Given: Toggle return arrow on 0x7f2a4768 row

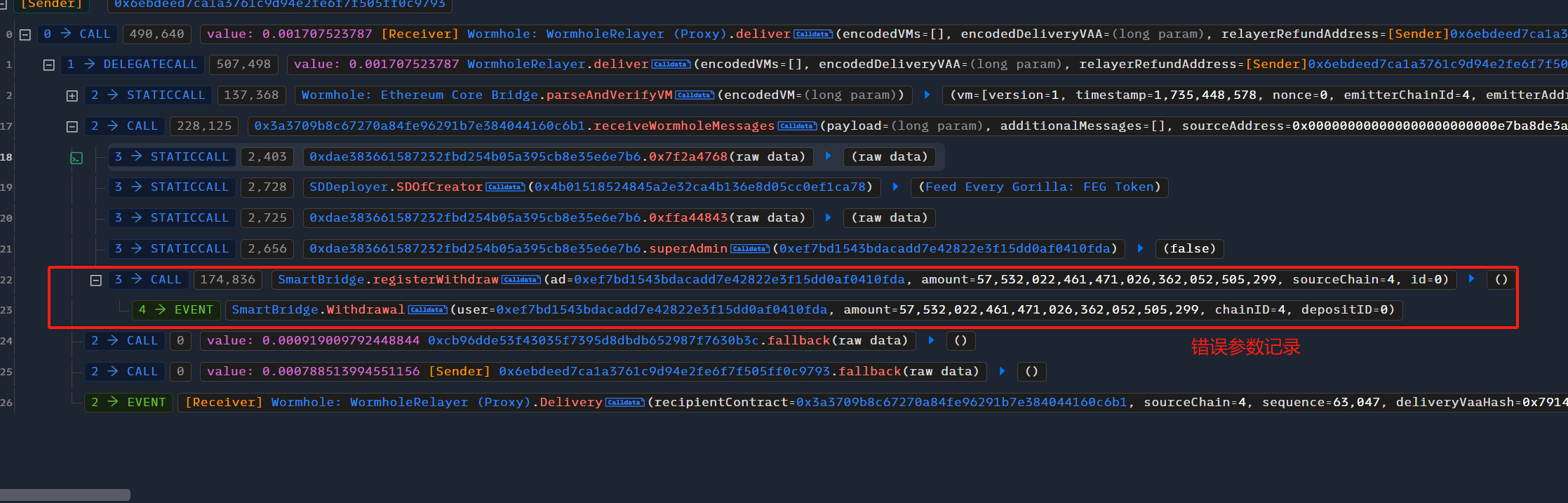Looking at the screenshot, I should [829, 156].
